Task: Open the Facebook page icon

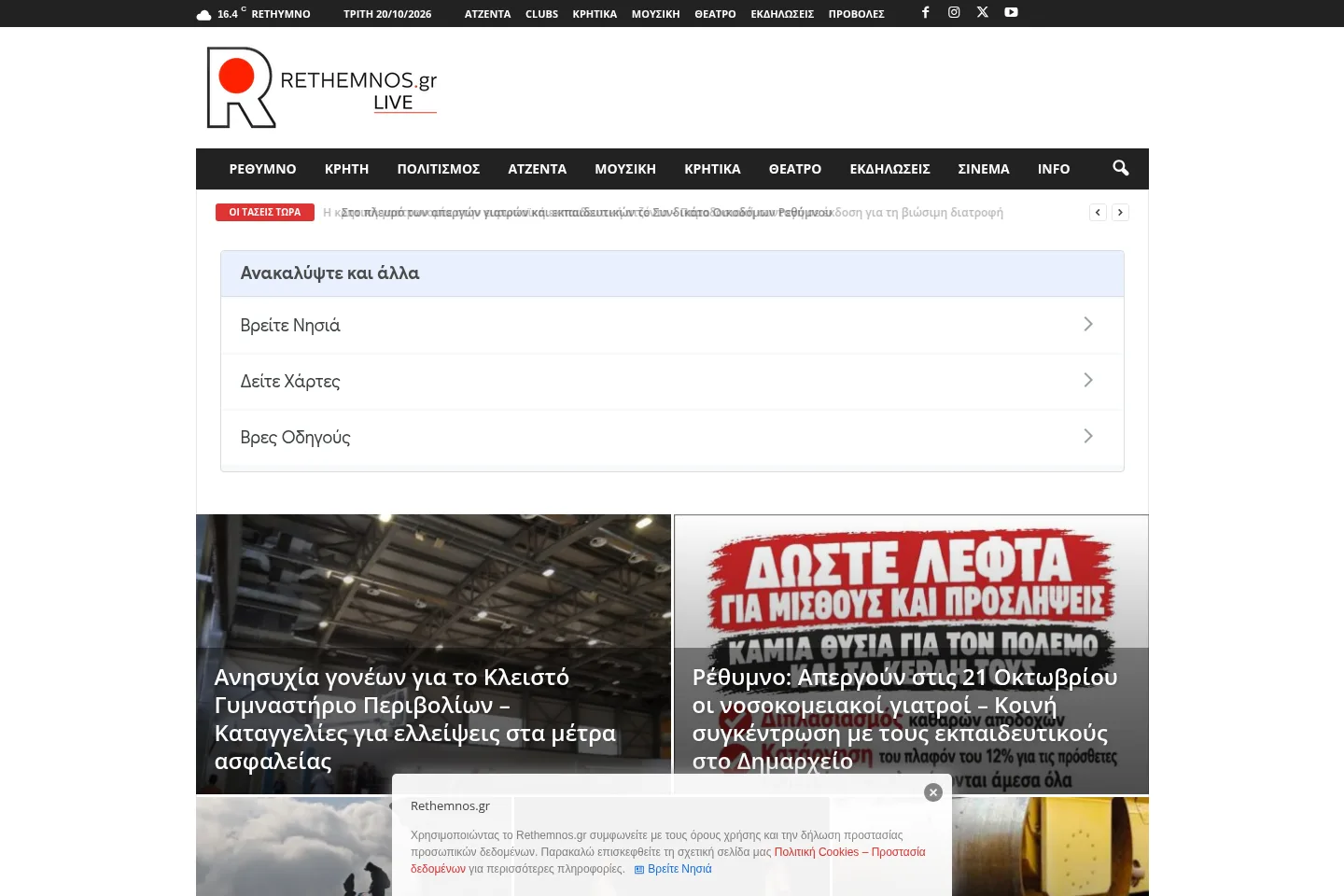Action: point(925,12)
